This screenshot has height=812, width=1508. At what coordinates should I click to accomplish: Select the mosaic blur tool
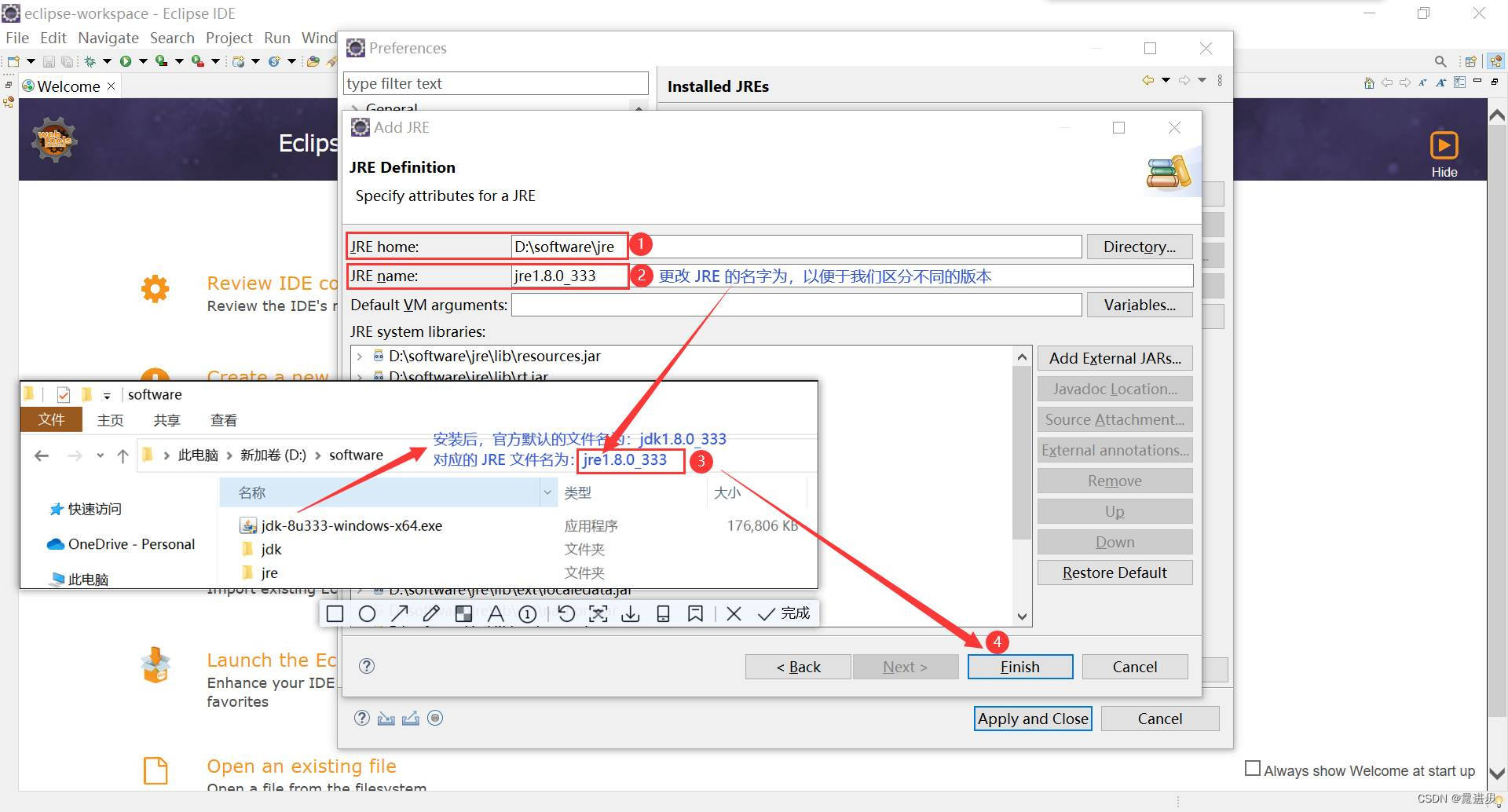click(x=463, y=613)
